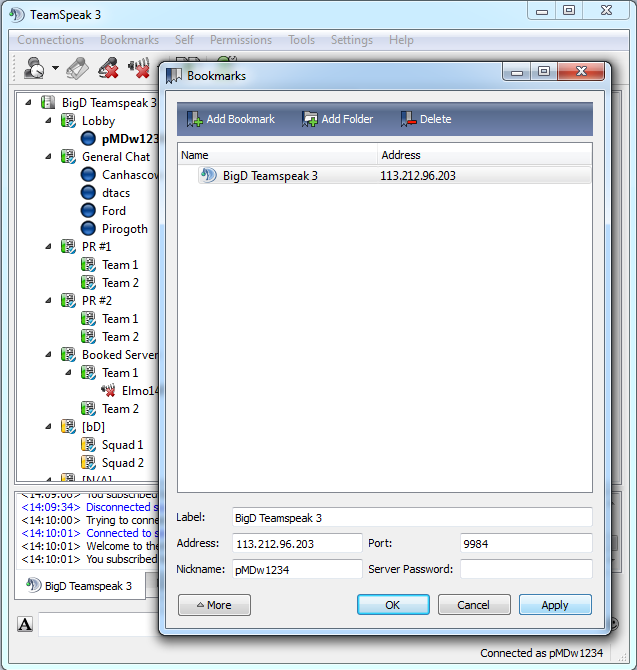Click Delete in Bookmarks toolbar
Image resolution: width=637 pixels, height=670 pixels.
click(x=426, y=119)
